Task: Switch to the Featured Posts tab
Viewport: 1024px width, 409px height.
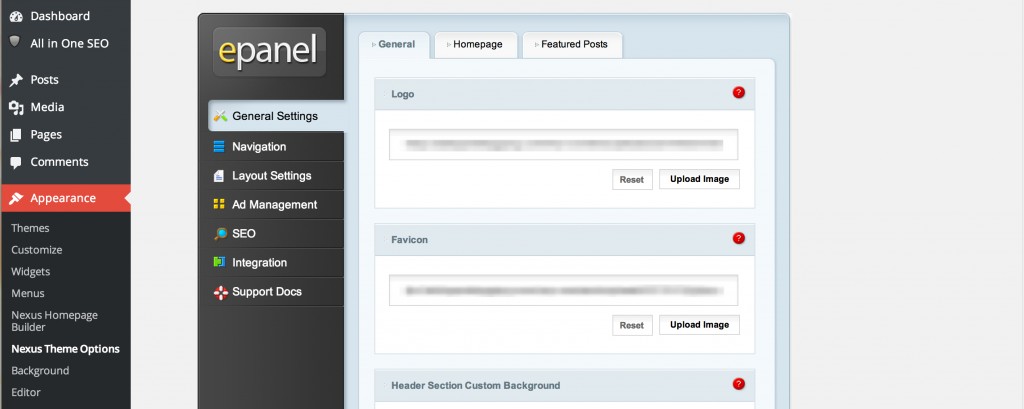Action: click(572, 44)
